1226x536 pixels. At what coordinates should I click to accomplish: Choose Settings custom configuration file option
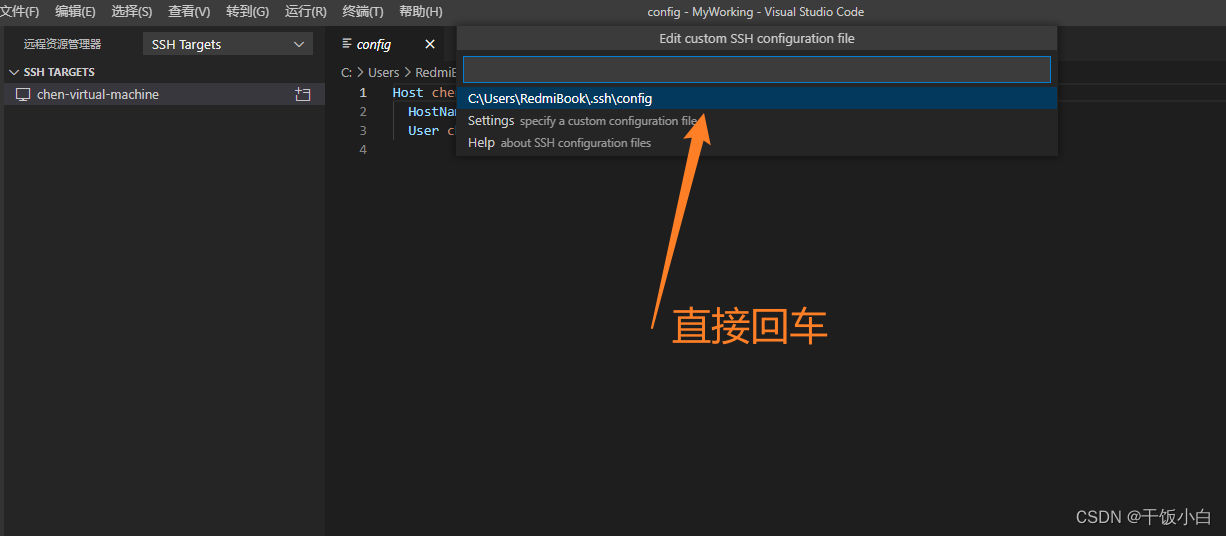coord(757,120)
